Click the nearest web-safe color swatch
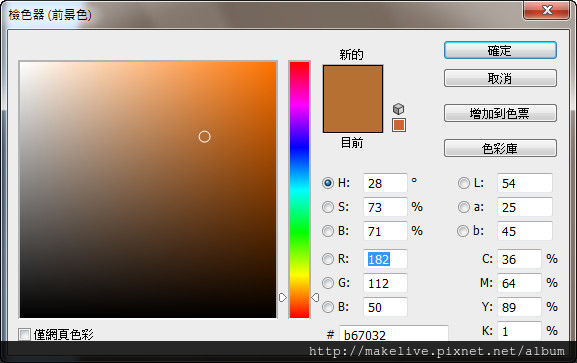 (x=399, y=125)
